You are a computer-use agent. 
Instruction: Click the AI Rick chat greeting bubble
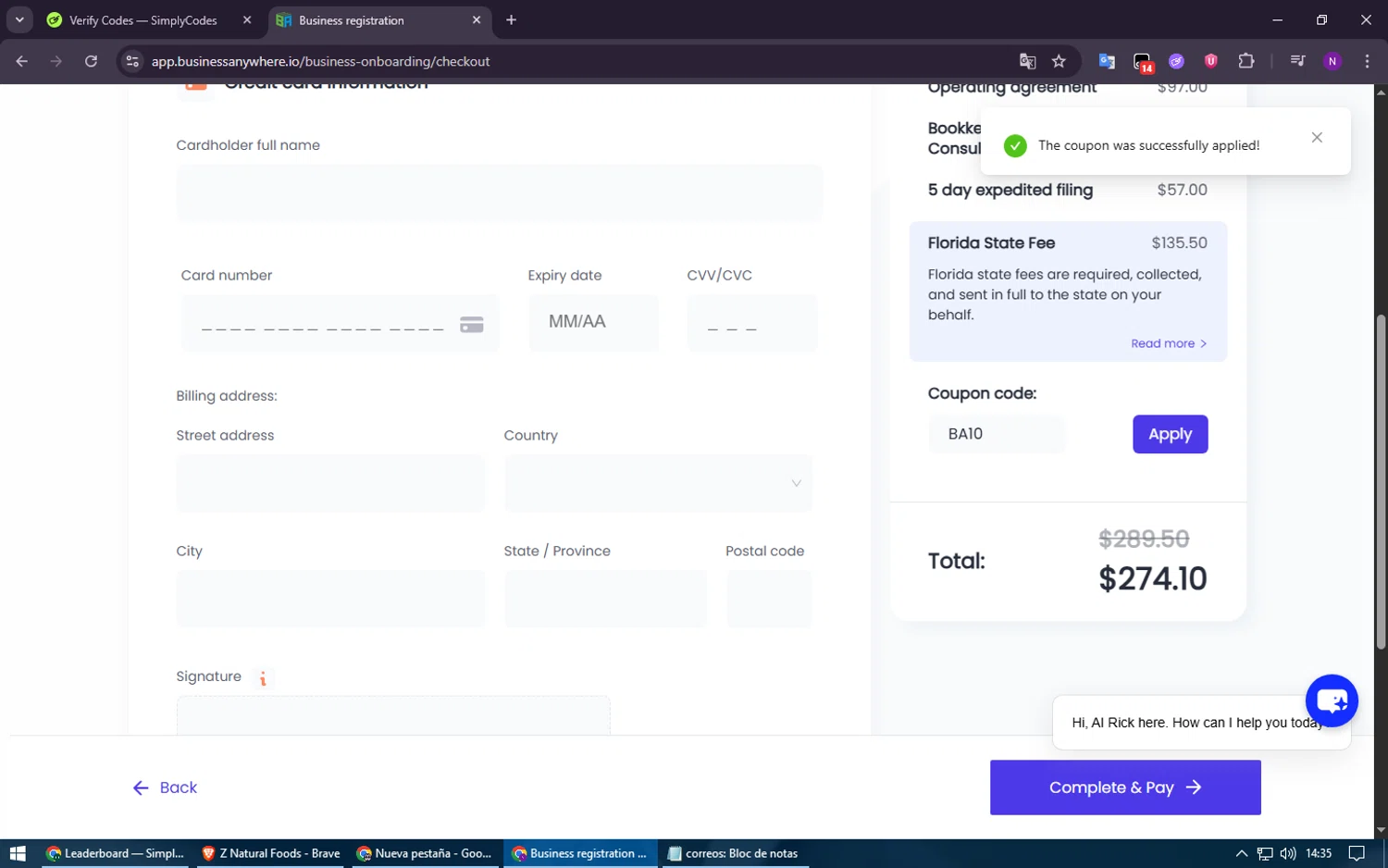click(1200, 723)
